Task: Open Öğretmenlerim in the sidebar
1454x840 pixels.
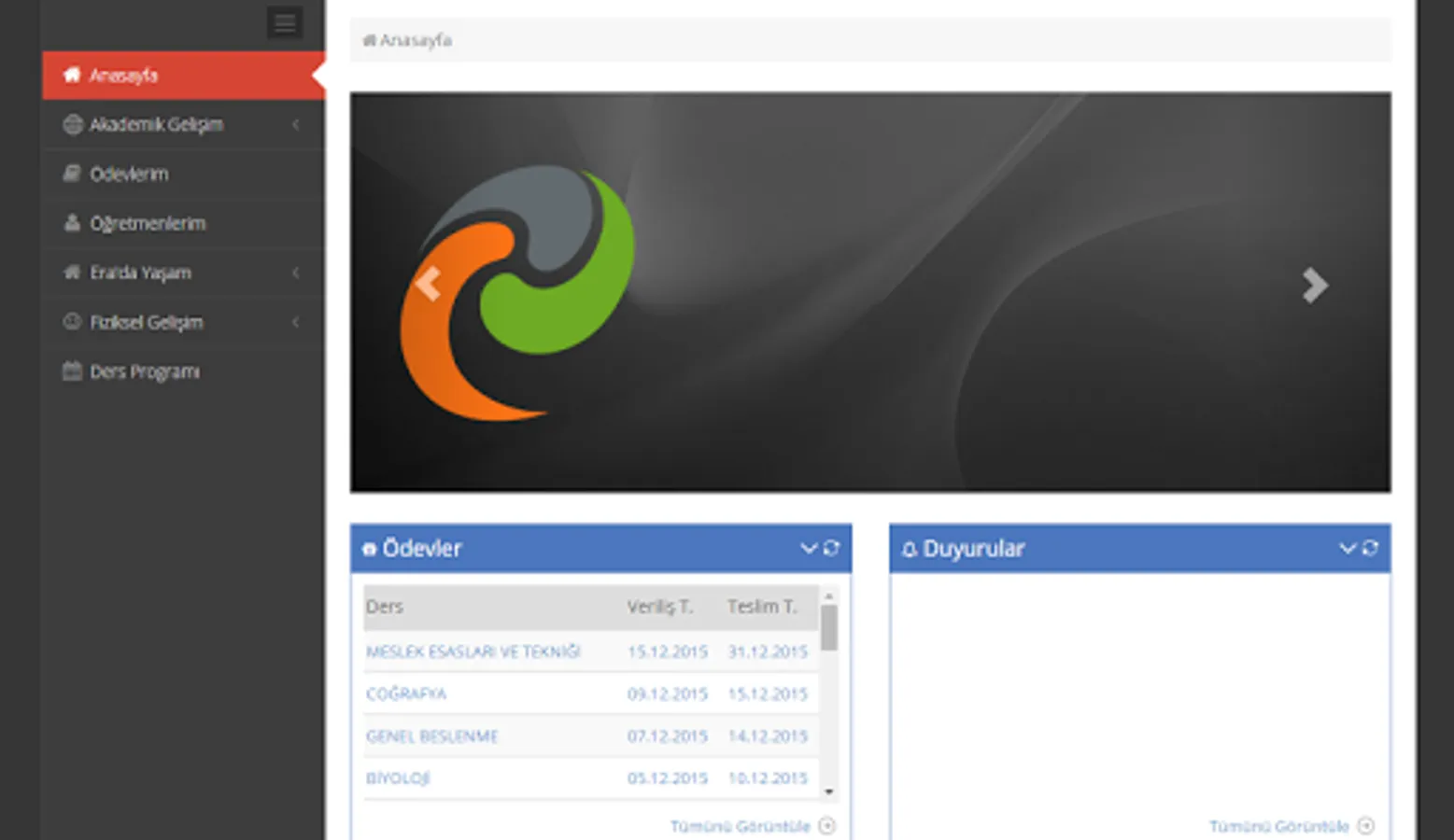Action: 183,223
